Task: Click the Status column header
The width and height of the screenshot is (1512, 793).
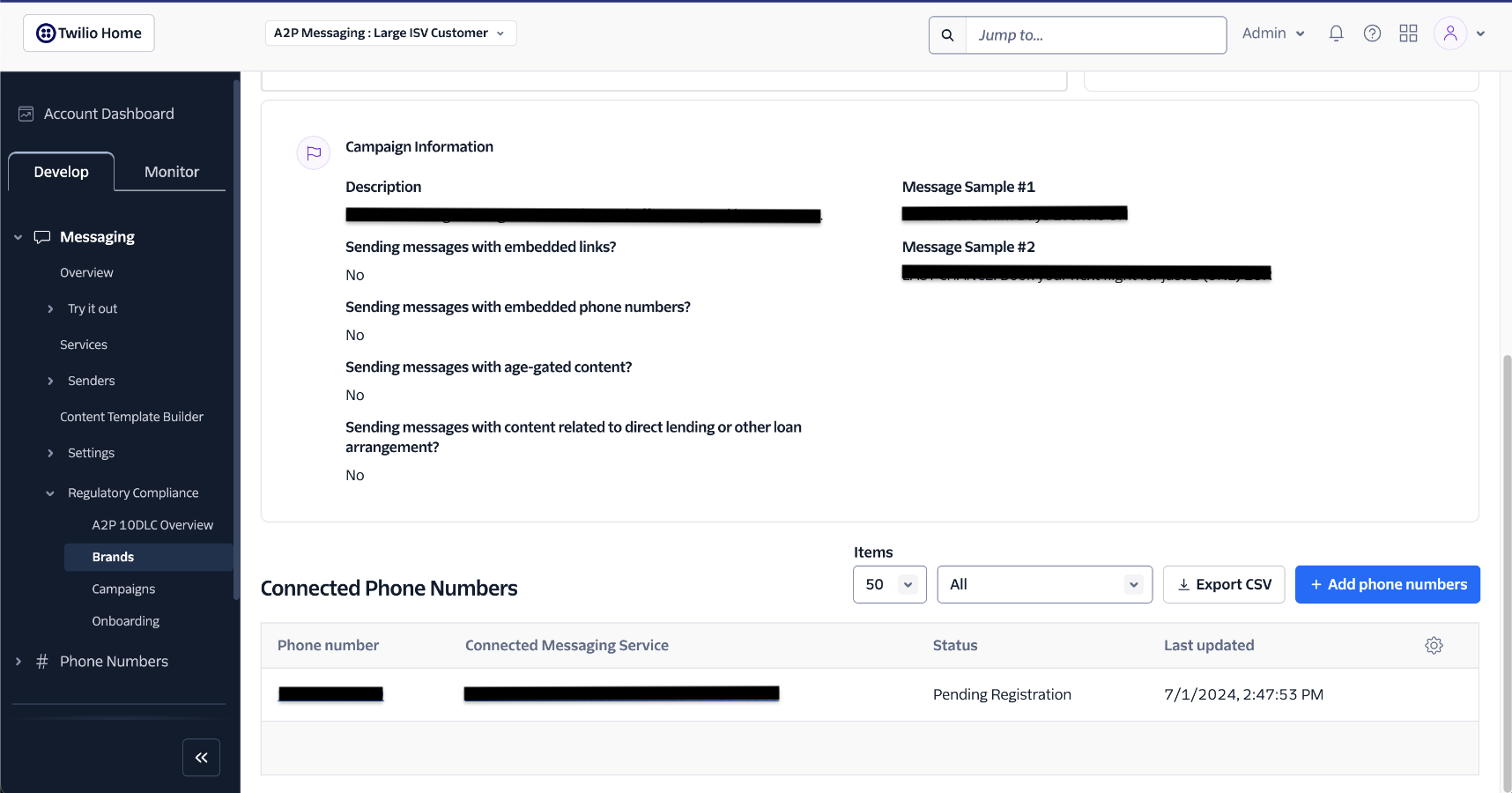Action: tap(955, 646)
